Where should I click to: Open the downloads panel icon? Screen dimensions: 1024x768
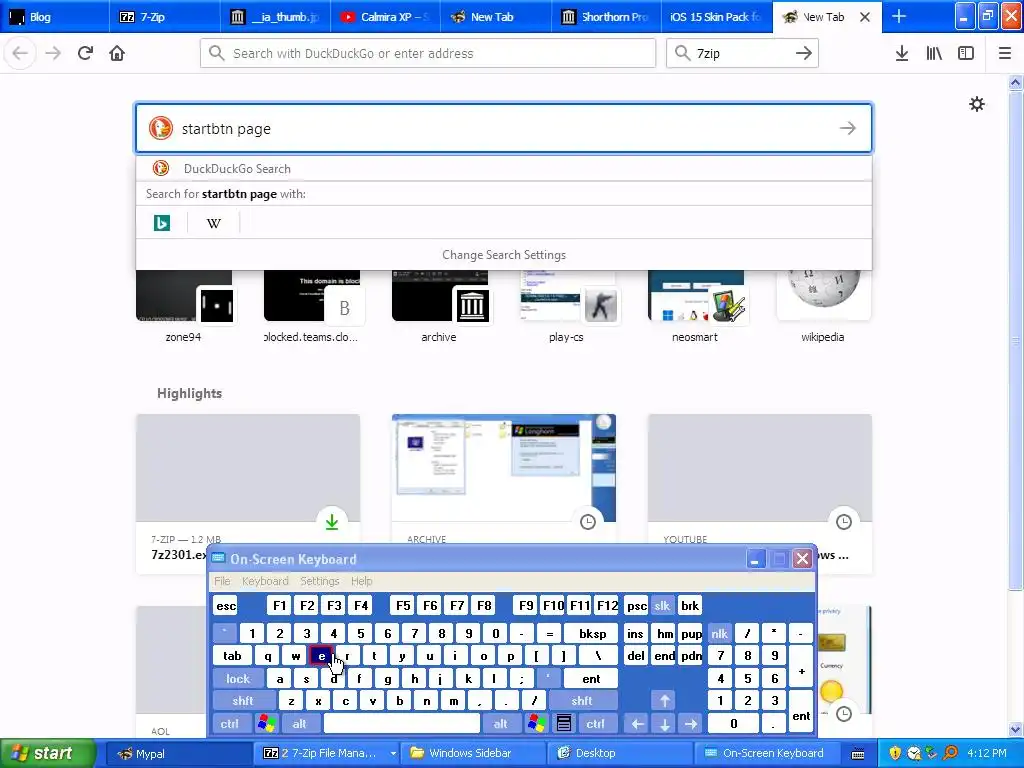[902, 54]
